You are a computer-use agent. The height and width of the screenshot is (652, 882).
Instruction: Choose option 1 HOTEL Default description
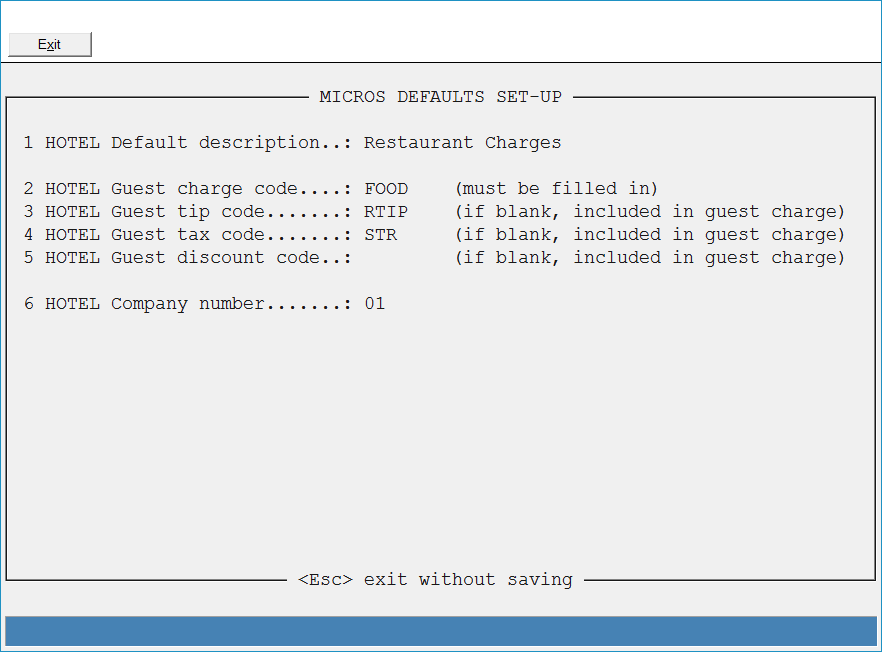click(x=187, y=143)
